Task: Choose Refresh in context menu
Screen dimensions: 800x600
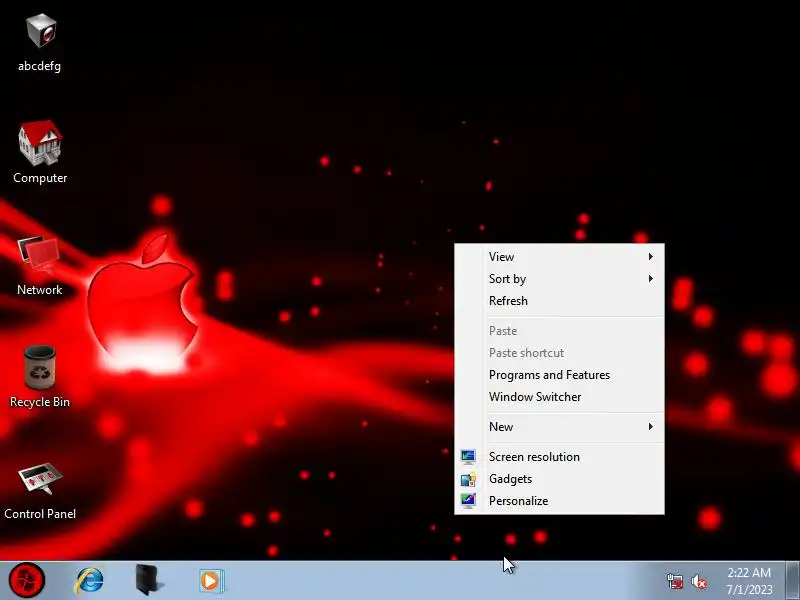Action: [559, 301]
